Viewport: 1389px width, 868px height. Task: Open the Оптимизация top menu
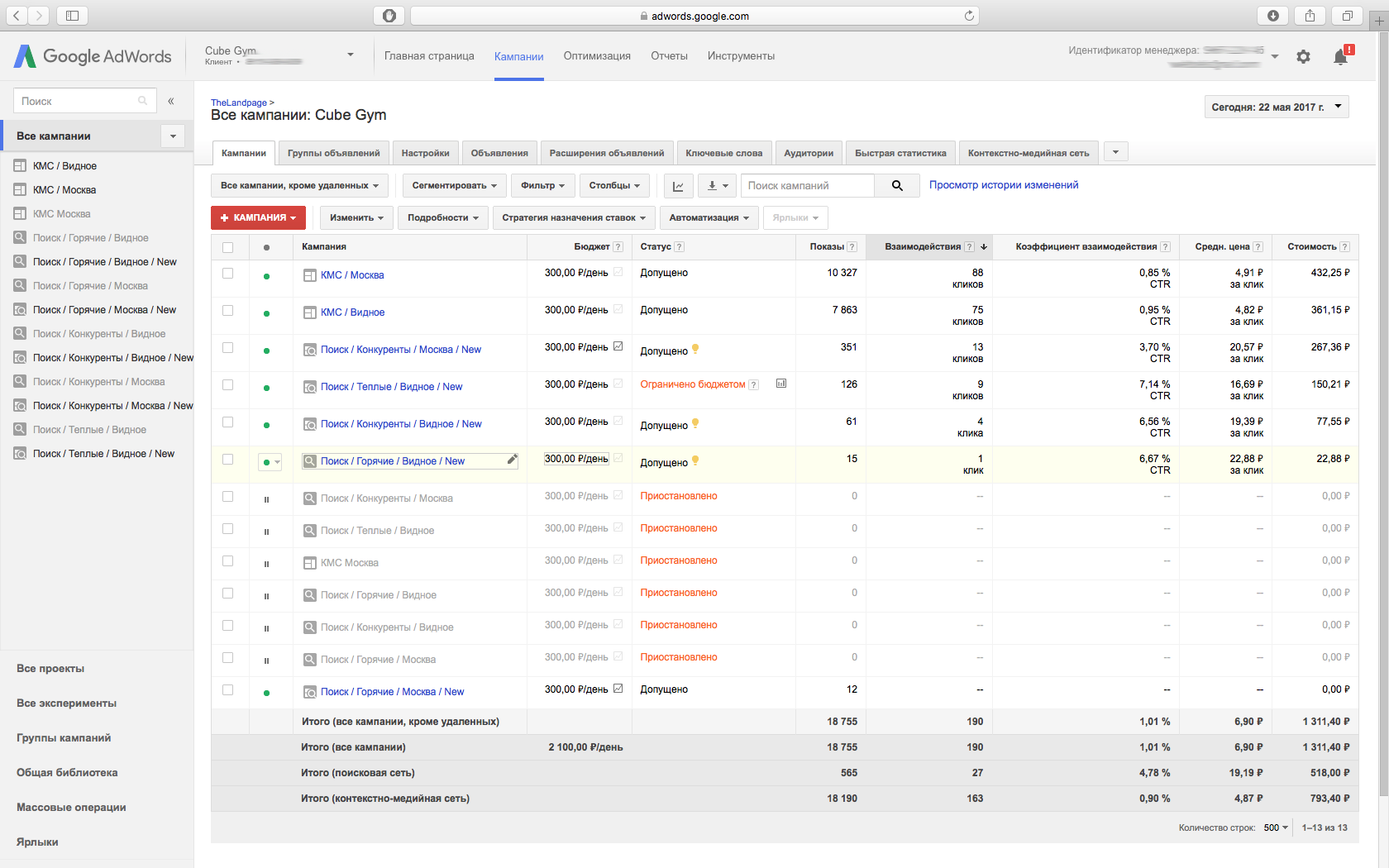tap(597, 56)
